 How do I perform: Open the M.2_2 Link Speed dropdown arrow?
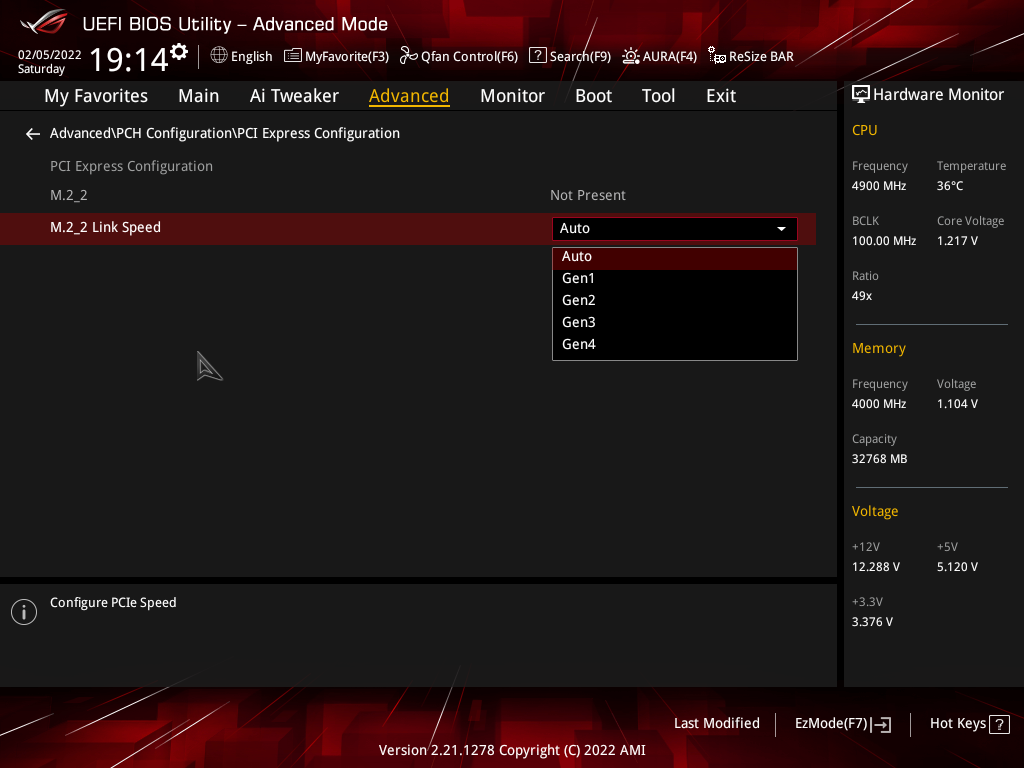[x=781, y=229]
